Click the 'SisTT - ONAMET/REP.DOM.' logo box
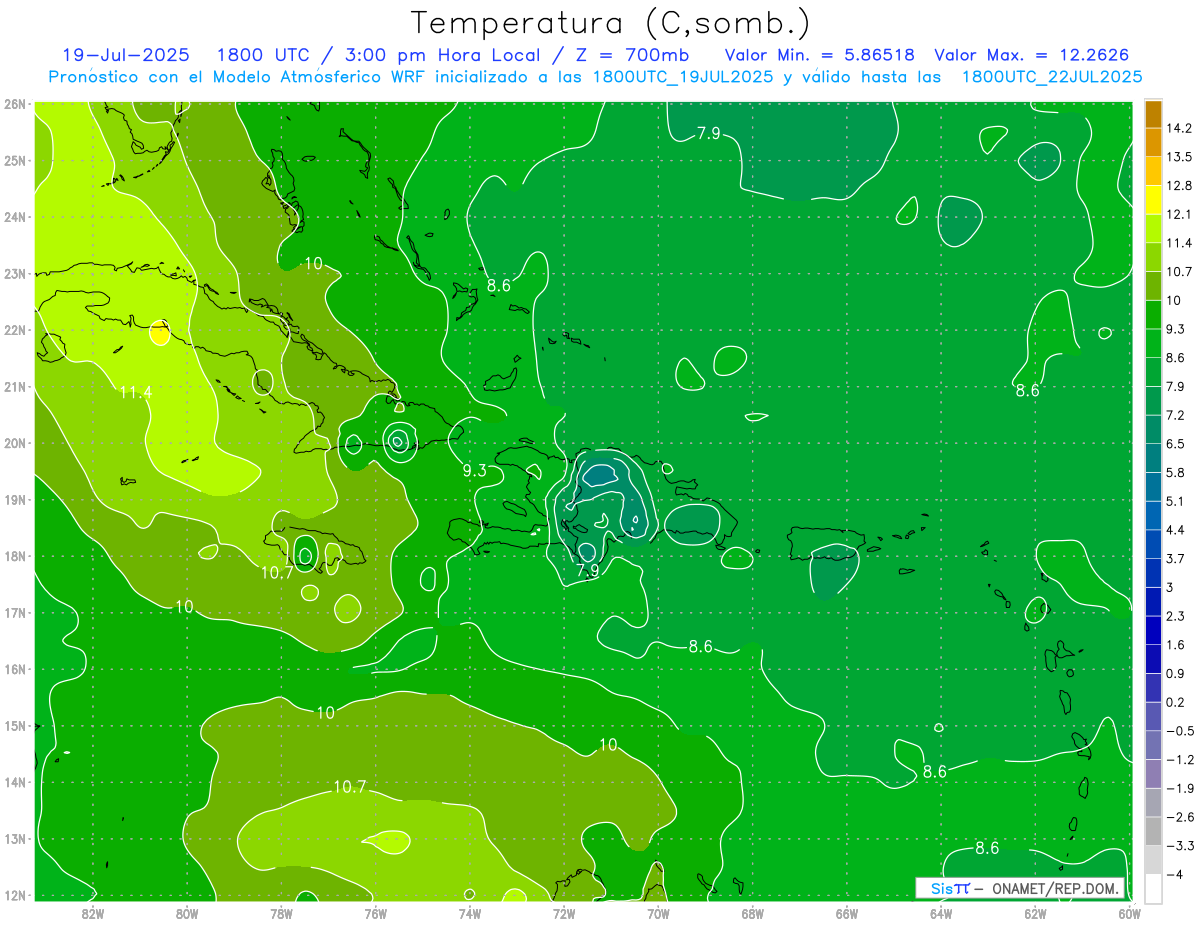The width and height of the screenshot is (1200, 927). click(1020, 888)
